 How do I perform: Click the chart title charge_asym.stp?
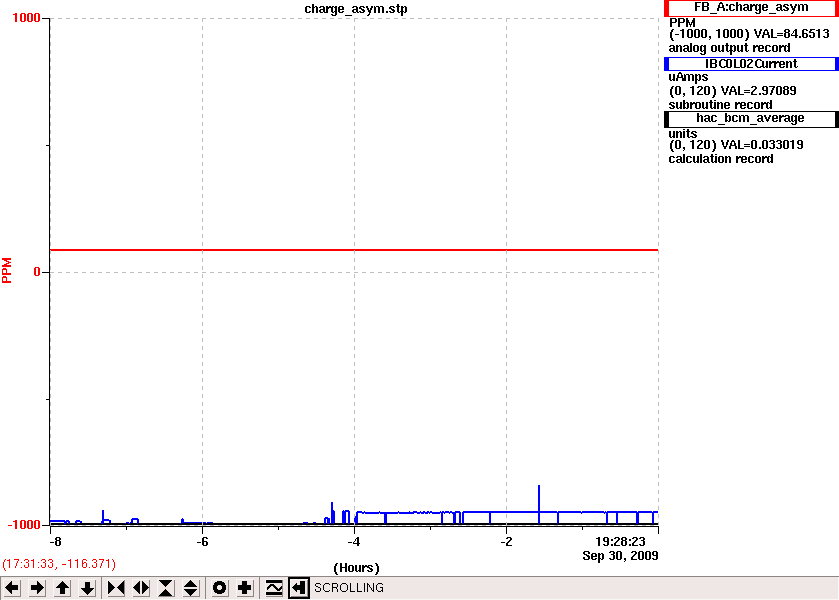356,9
